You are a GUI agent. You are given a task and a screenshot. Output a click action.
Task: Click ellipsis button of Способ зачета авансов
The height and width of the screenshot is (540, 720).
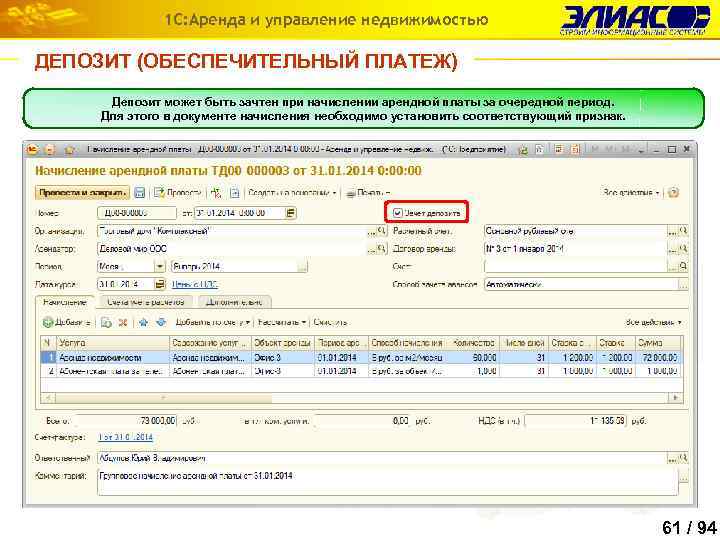point(683,285)
